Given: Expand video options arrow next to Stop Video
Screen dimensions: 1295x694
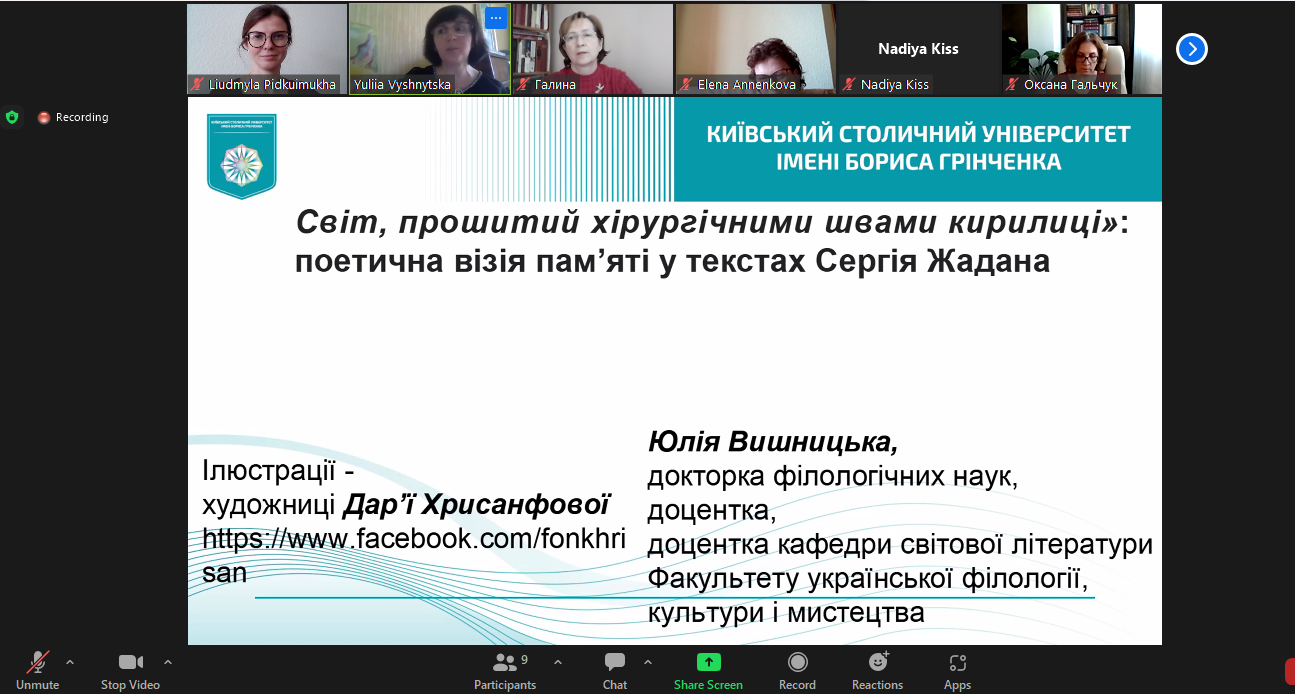Looking at the screenshot, I should (168, 662).
